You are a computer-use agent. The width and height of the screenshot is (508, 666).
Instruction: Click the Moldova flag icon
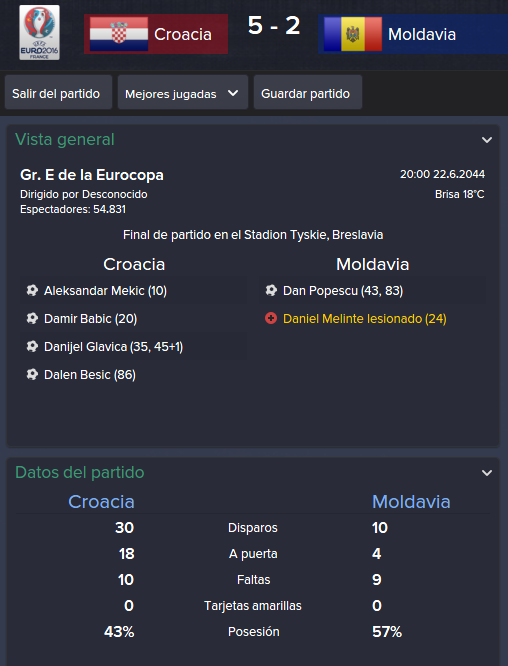[x=353, y=34]
